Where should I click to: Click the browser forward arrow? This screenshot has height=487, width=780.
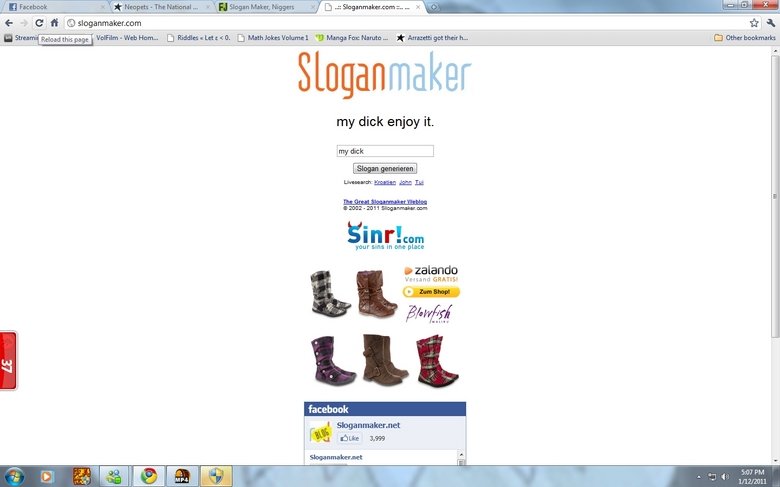[x=24, y=23]
